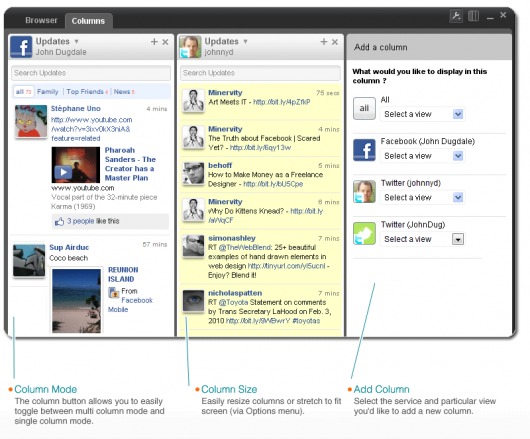Click the 'all' icon button in Add a column
Screen dimensions: 530x439
click(x=364, y=108)
